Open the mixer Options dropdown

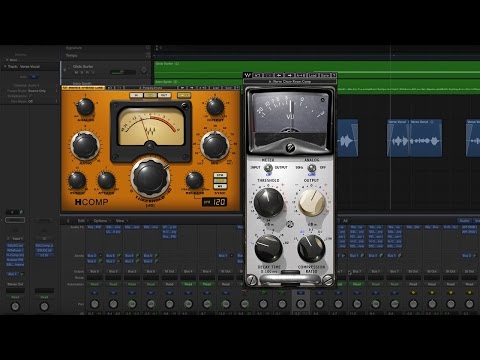100,221
